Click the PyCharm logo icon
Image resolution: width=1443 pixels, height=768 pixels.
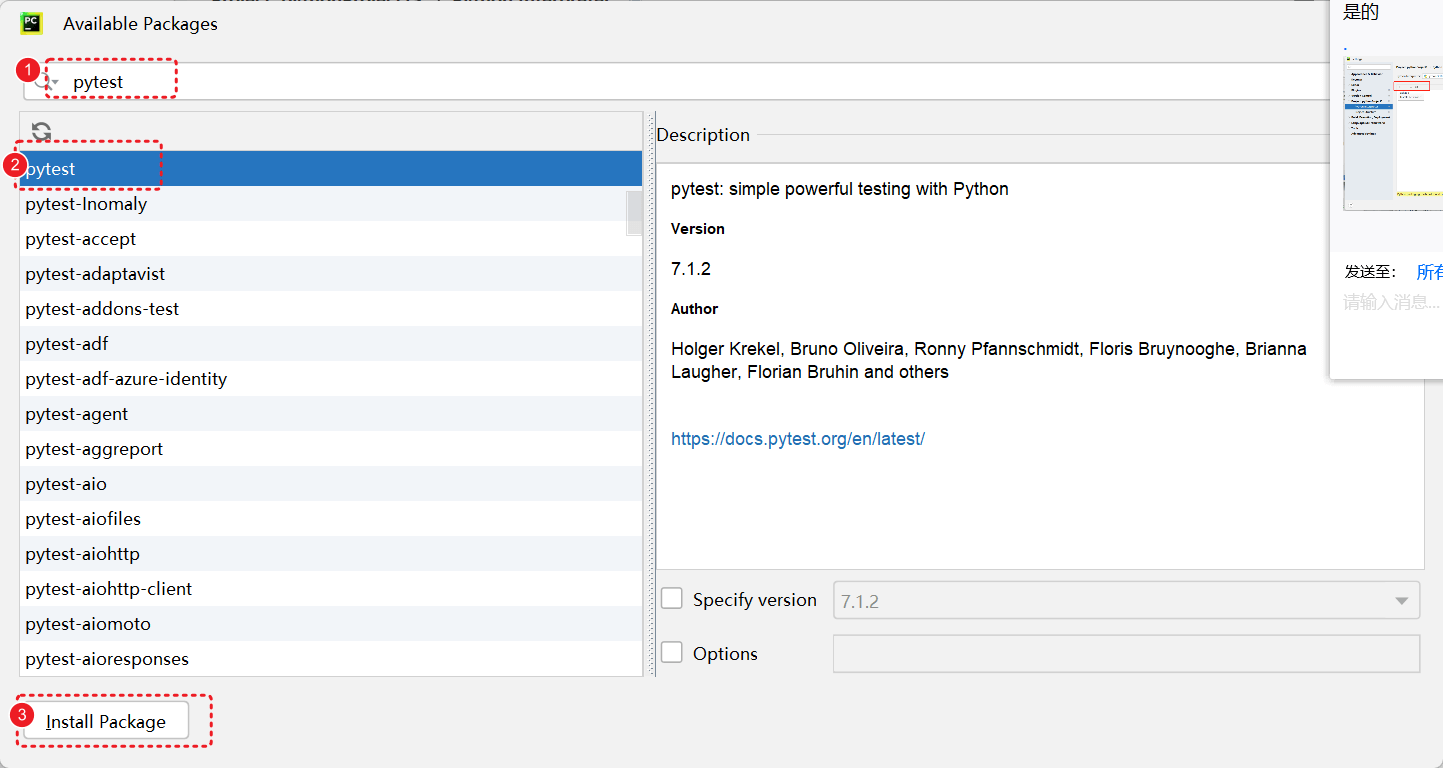pyautogui.click(x=31, y=23)
